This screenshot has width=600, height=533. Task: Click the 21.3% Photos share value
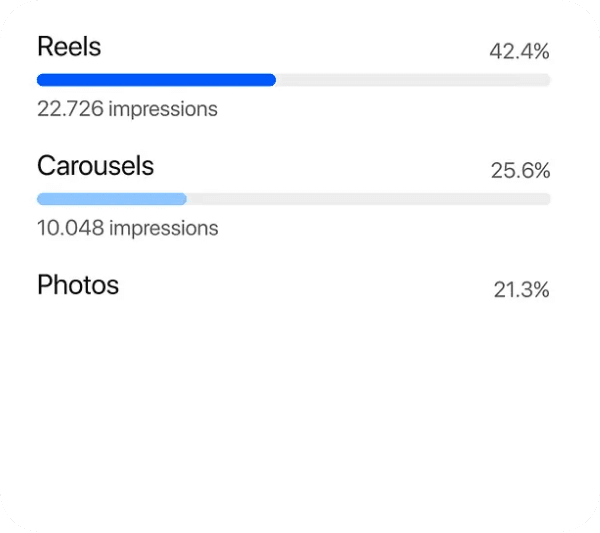[521, 290]
